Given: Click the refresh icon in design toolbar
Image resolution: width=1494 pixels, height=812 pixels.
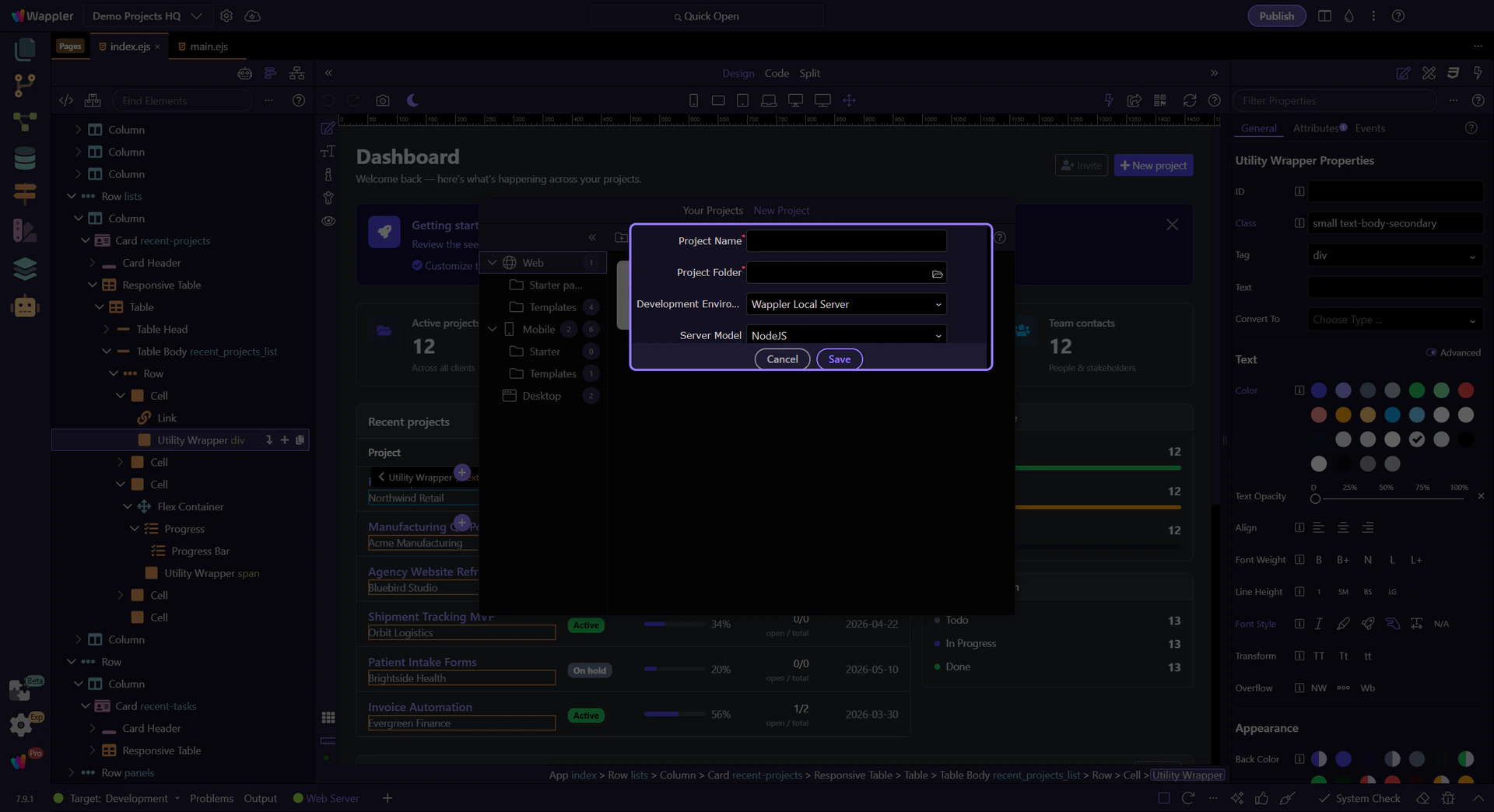Looking at the screenshot, I should pyautogui.click(x=1189, y=100).
